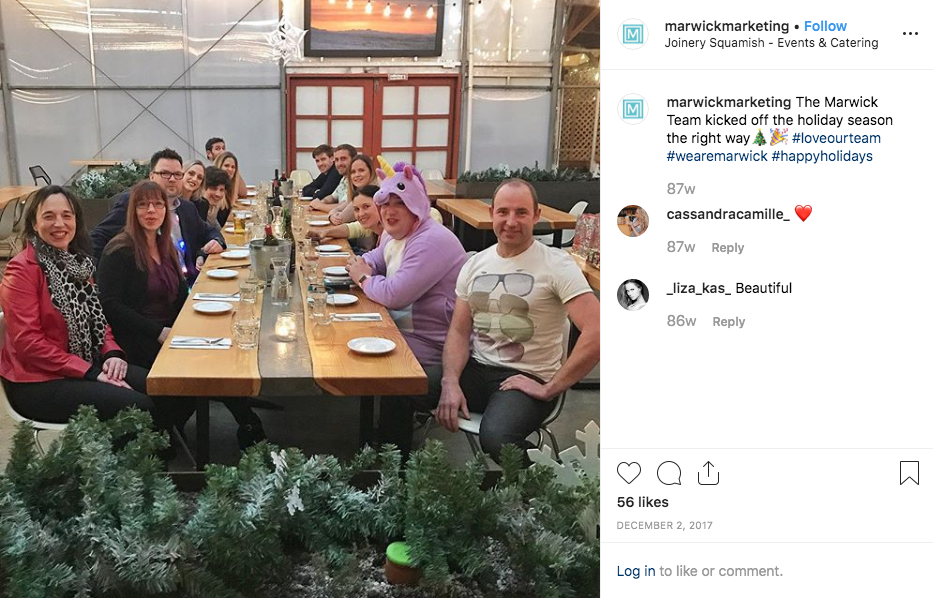Viewport: 933px width, 598px height.
Task: View the 56 likes list
Action: (643, 502)
